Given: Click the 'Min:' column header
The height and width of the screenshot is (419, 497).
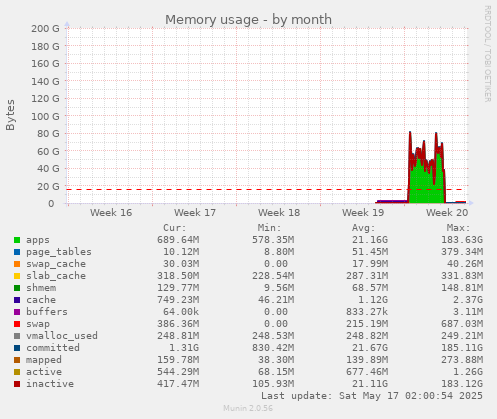Looking at the screenshot, I should click(x=269, y=228).
